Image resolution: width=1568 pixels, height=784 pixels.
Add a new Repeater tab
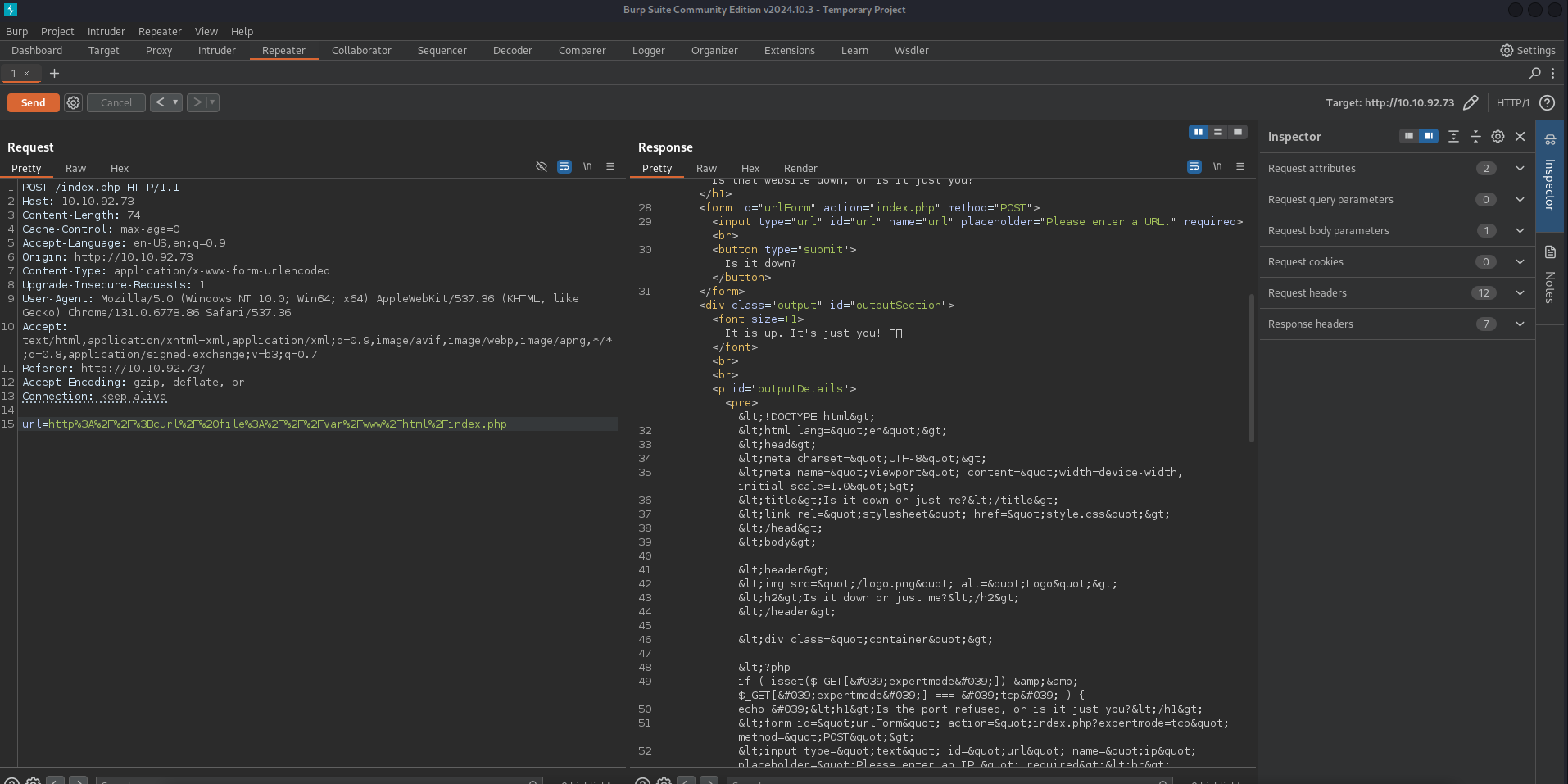(54, 73)
